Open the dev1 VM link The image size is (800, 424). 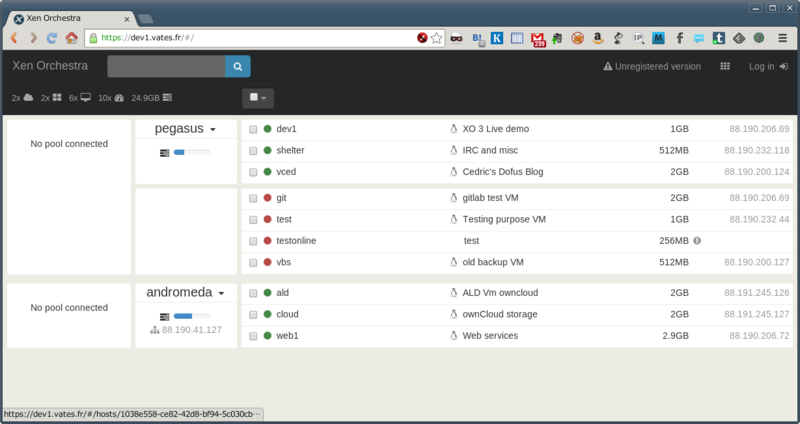[286, 129]
